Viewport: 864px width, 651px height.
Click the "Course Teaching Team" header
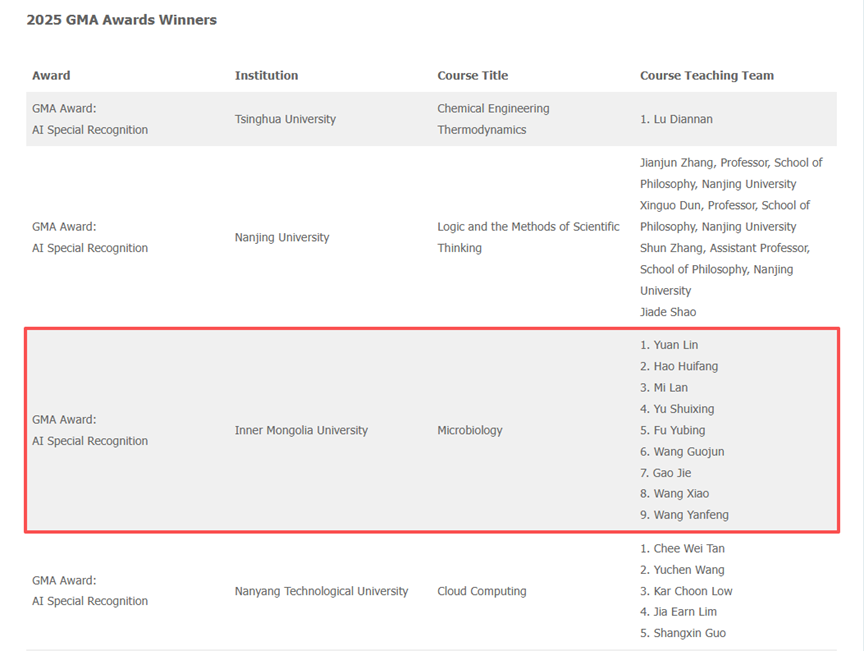click(706, 76)
